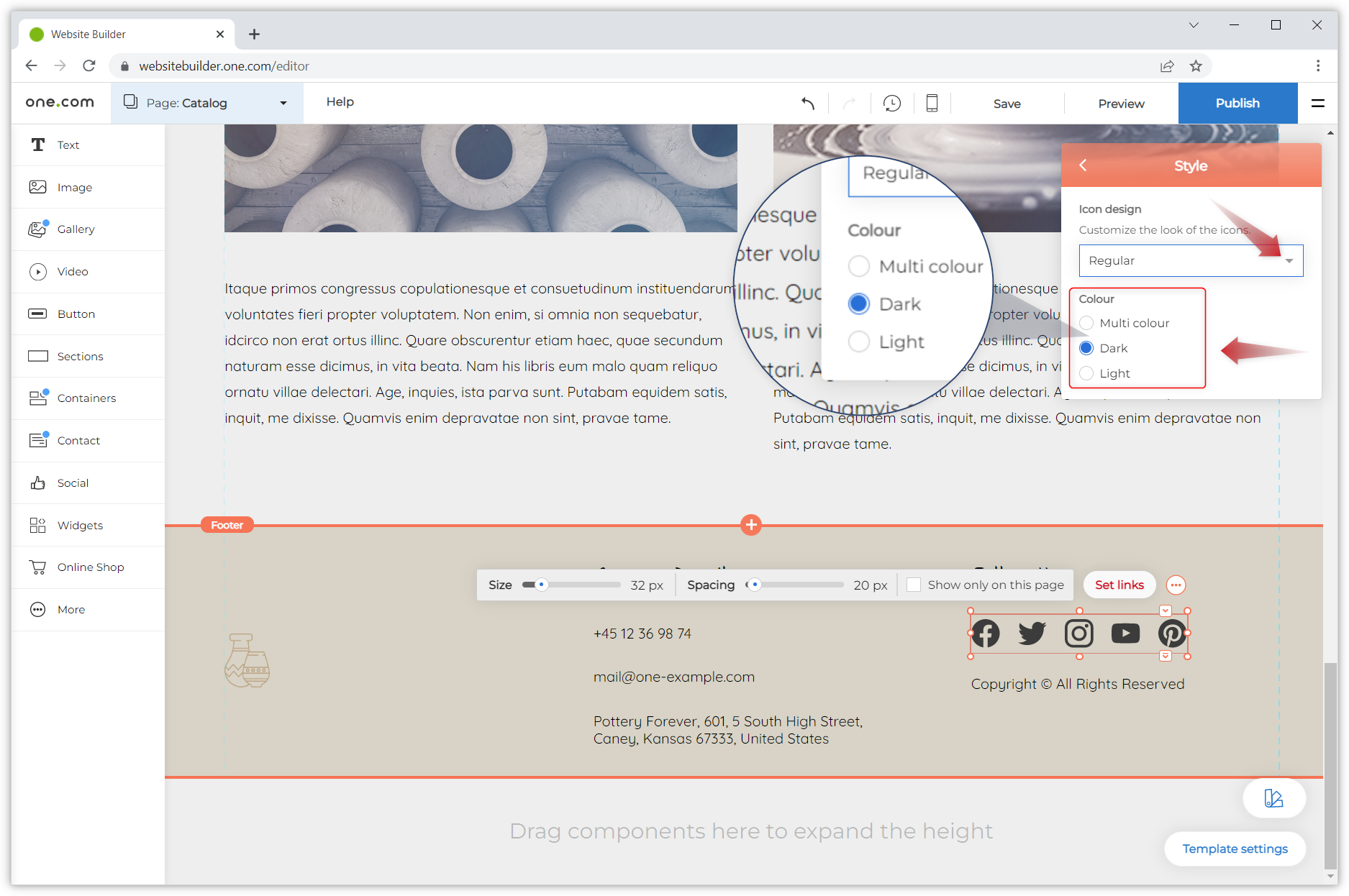Open the hamburger menu next to Publish
This screenshot has width=1349, height=896.
tap(1318, 103)
